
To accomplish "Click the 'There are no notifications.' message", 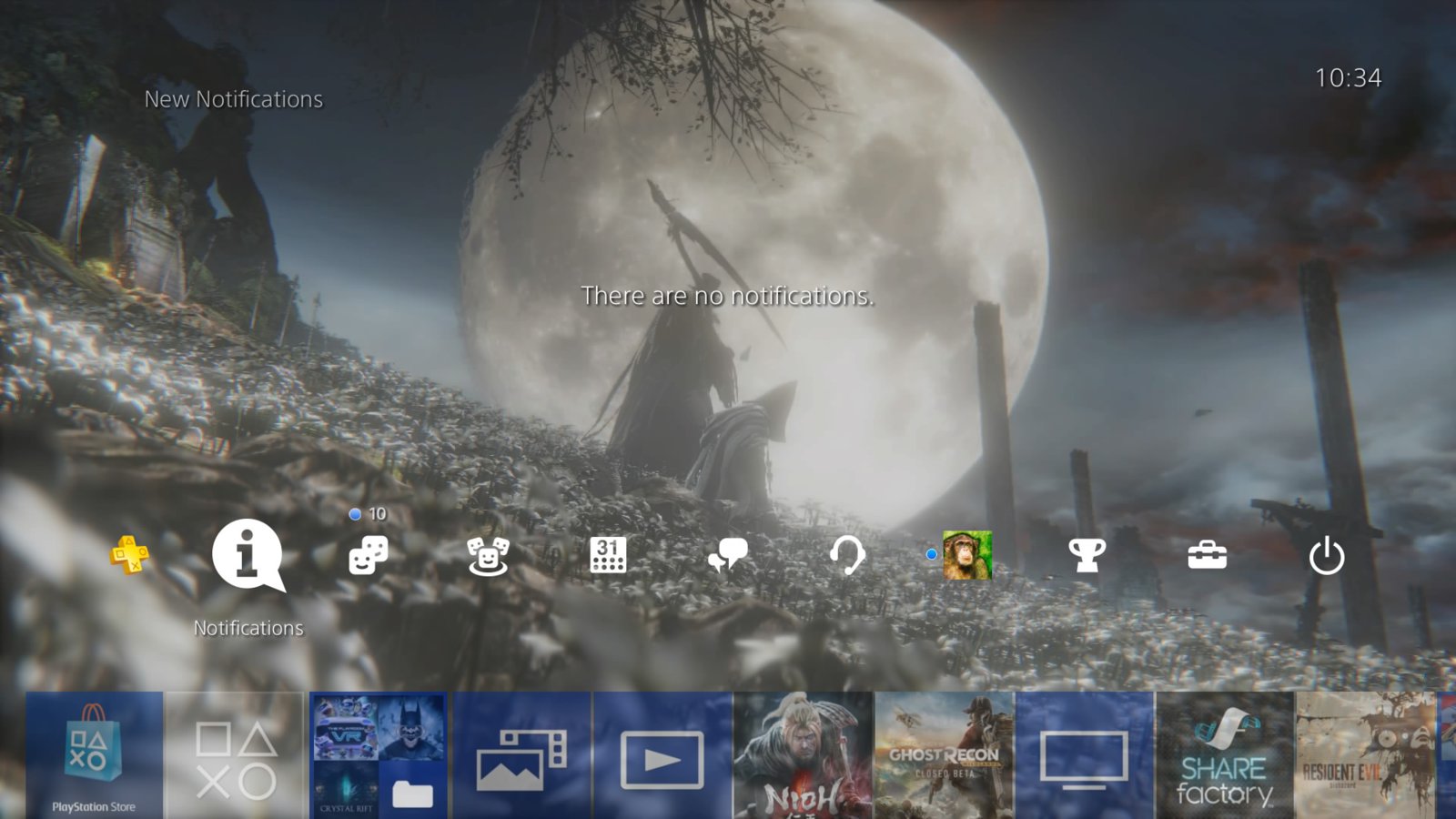I will coord(727,296).
